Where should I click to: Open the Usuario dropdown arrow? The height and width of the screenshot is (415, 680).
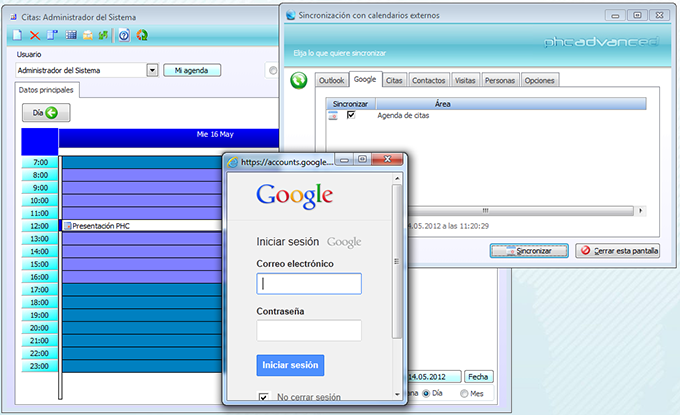tap(152, 70)
